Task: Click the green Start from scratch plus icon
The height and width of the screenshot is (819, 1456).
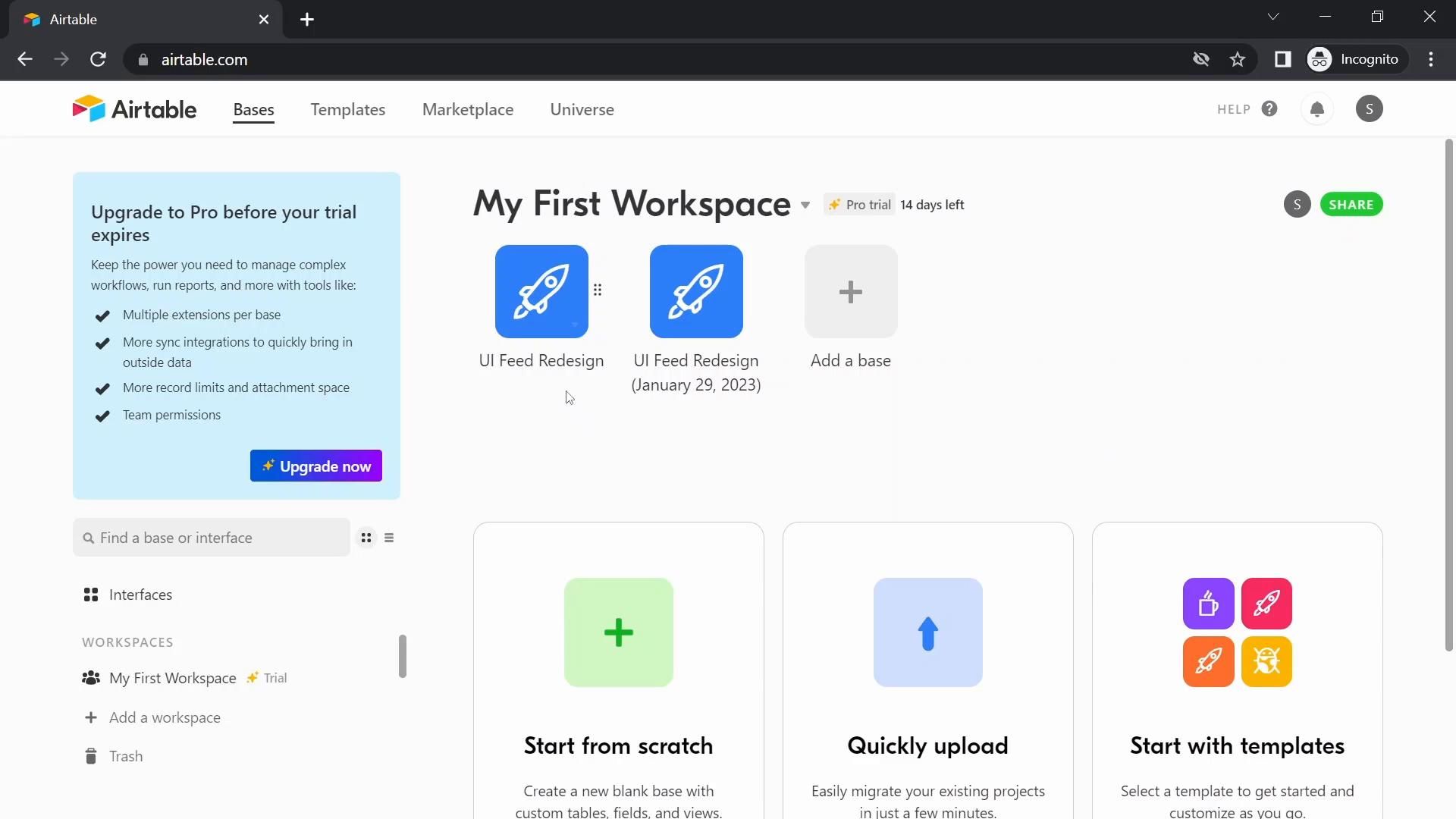Action: click(x=618, y=632)
